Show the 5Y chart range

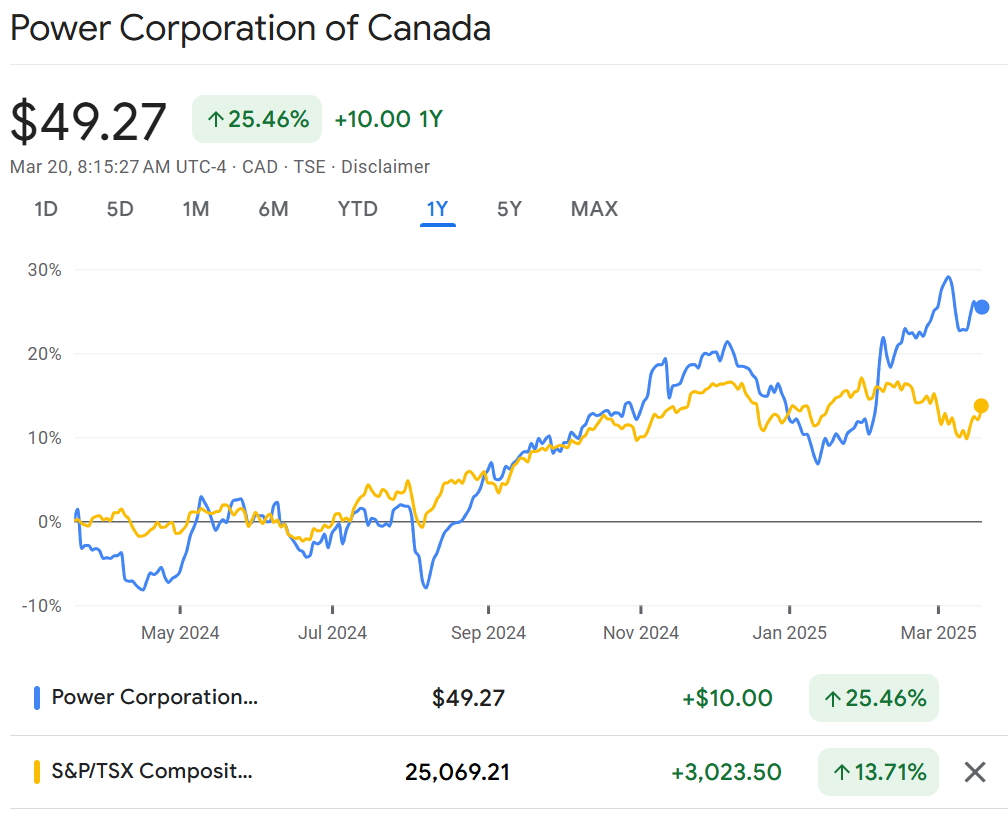(x=509, y=209)
